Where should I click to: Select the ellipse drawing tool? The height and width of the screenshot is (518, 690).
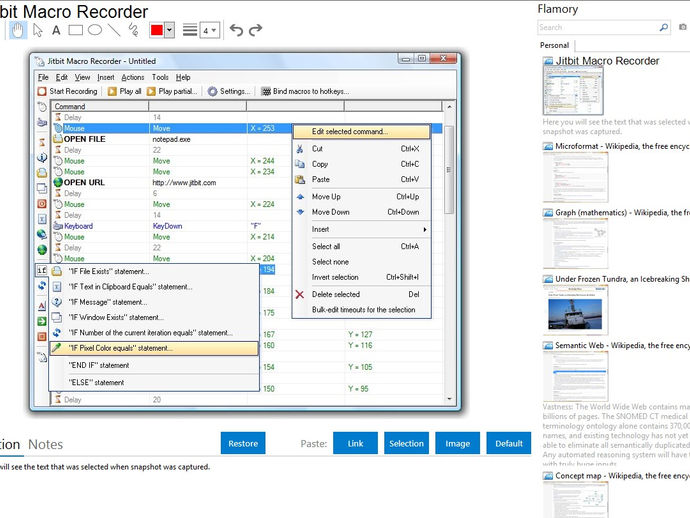pyautogui.click(x=95, y=30)
